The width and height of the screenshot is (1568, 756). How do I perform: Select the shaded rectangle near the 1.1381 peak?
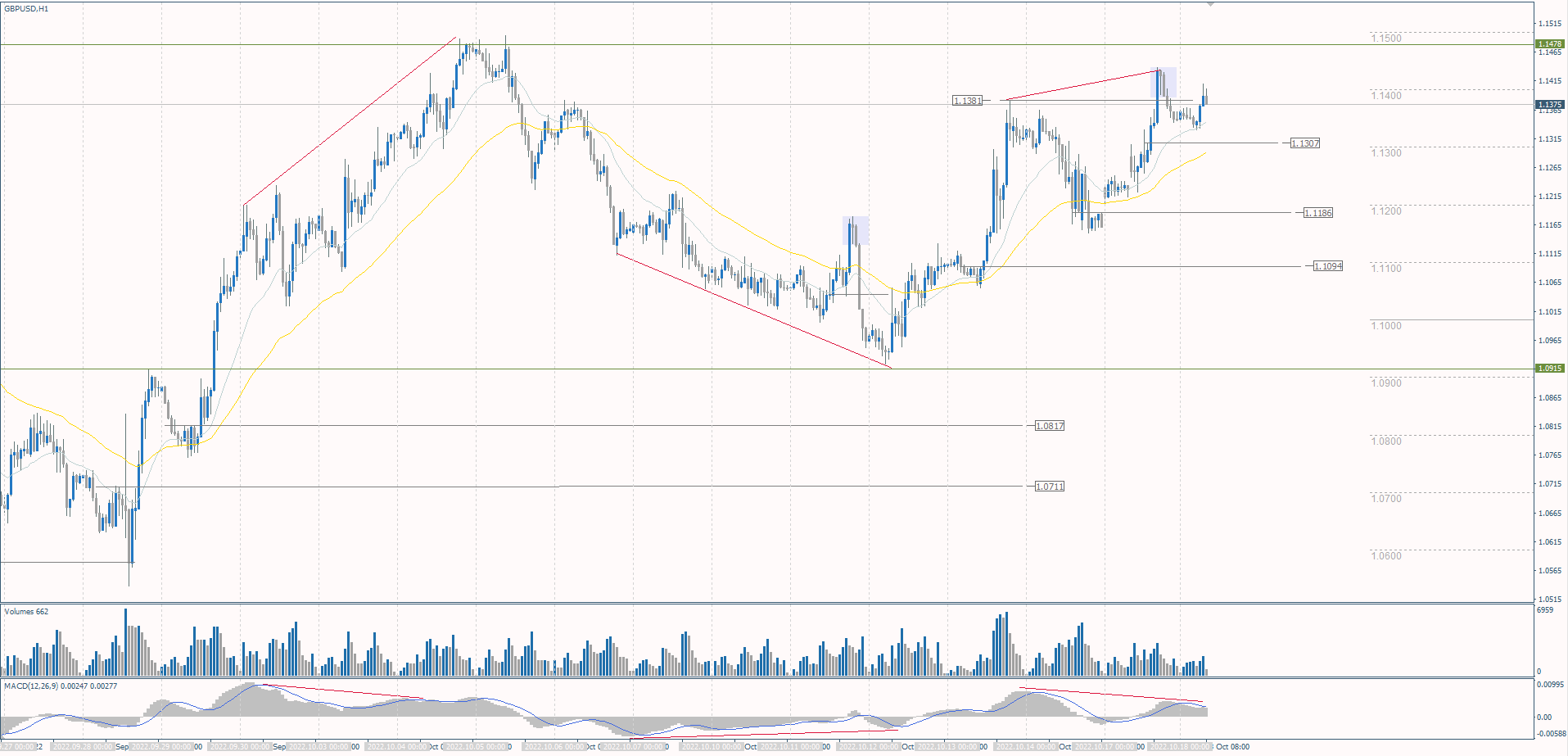1164,83
